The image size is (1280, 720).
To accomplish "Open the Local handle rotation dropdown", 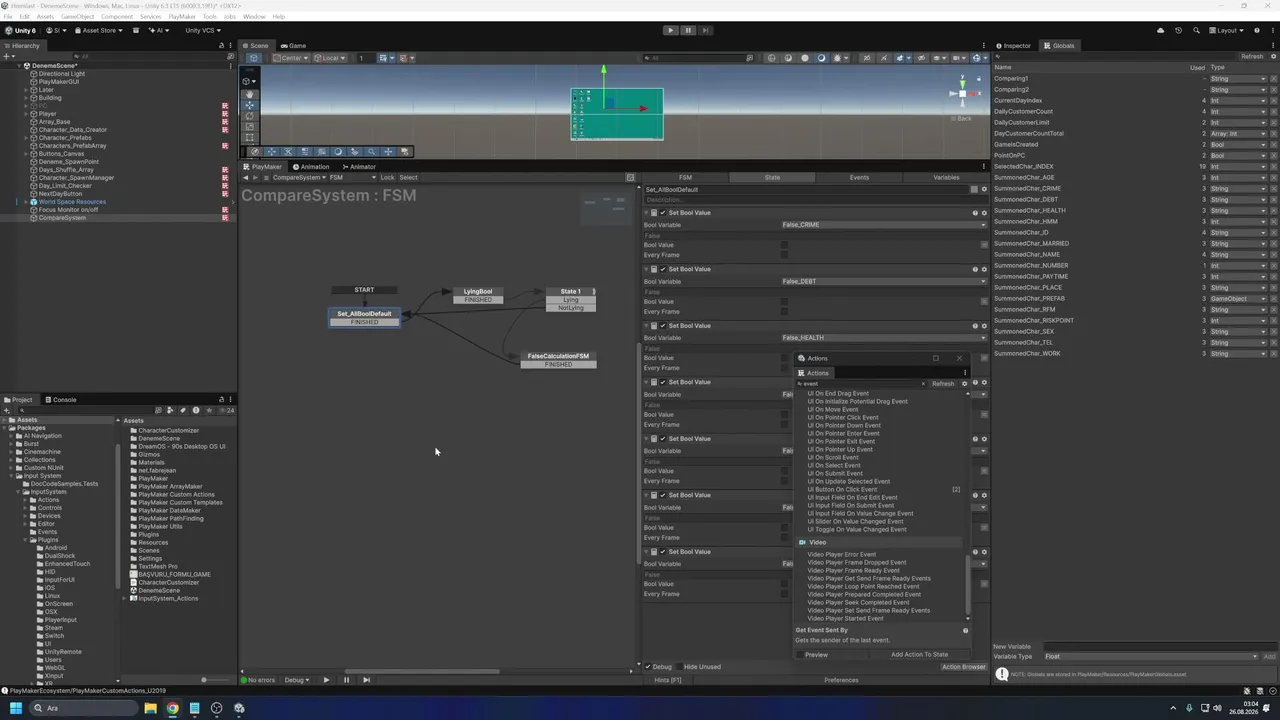I will point(330,58).
